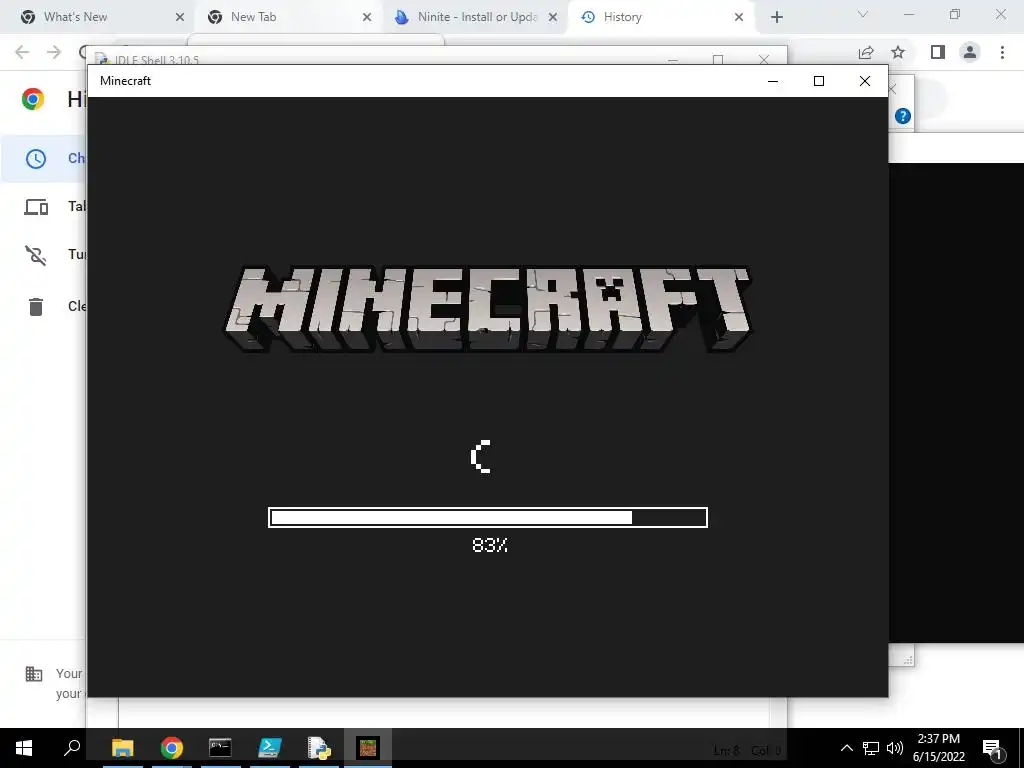
Task: Click the blue help question mark icon
Action: click(x=903, y=116)
